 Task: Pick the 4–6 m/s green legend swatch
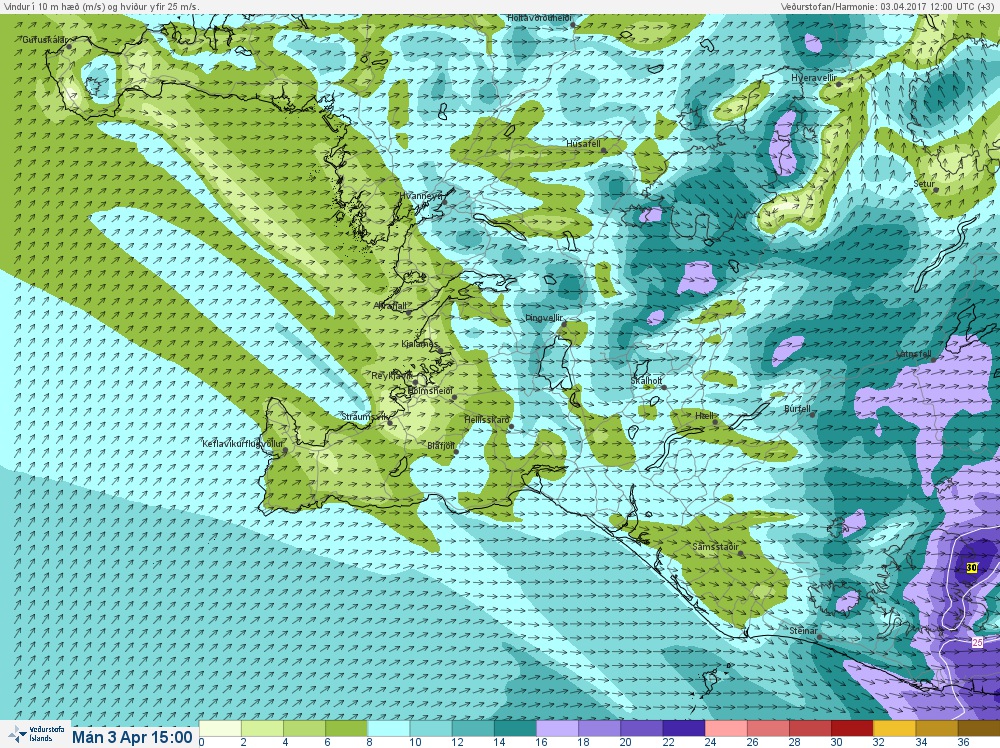tap(305, 728)
